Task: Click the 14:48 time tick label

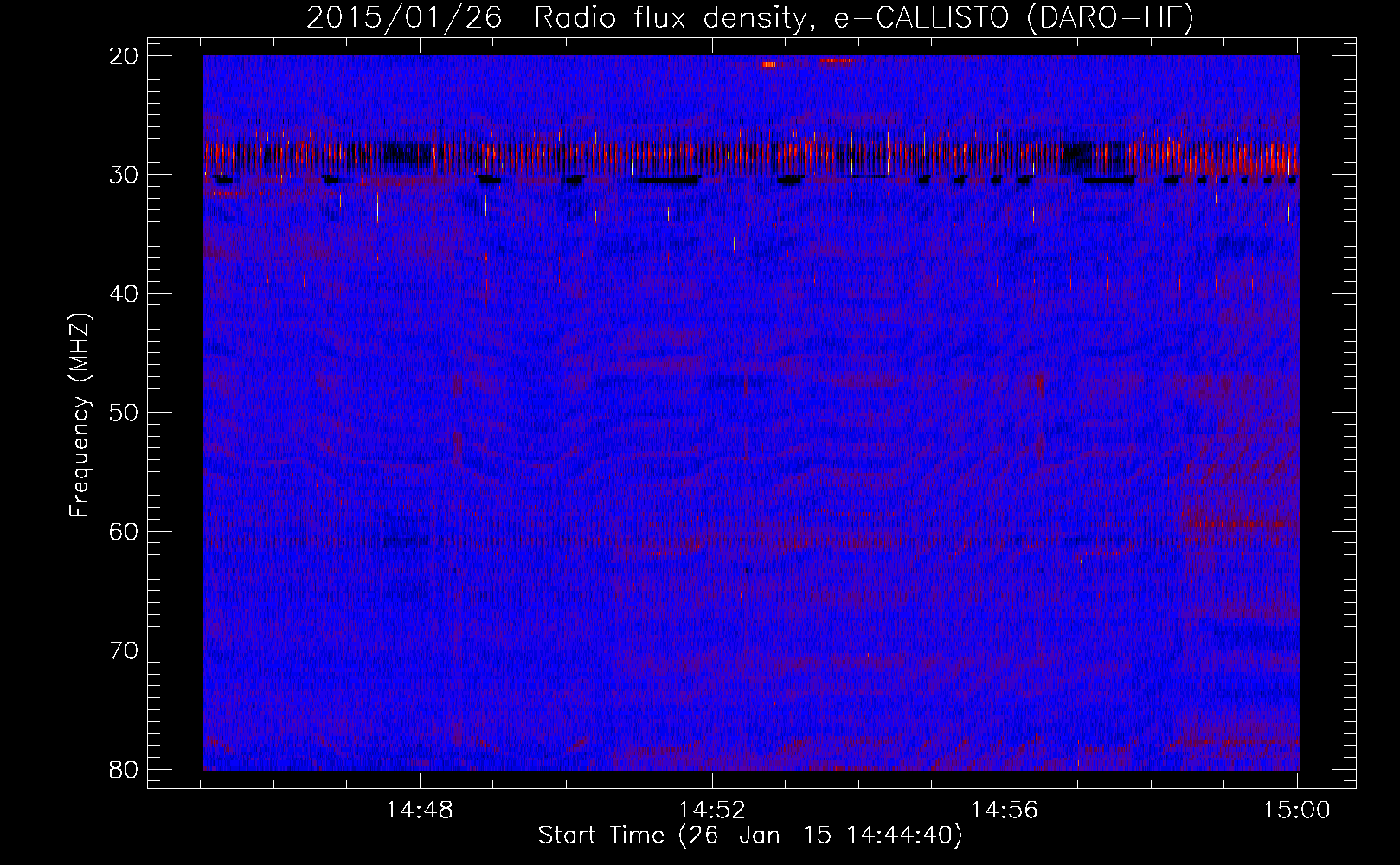Action: [x=420, y=811]
